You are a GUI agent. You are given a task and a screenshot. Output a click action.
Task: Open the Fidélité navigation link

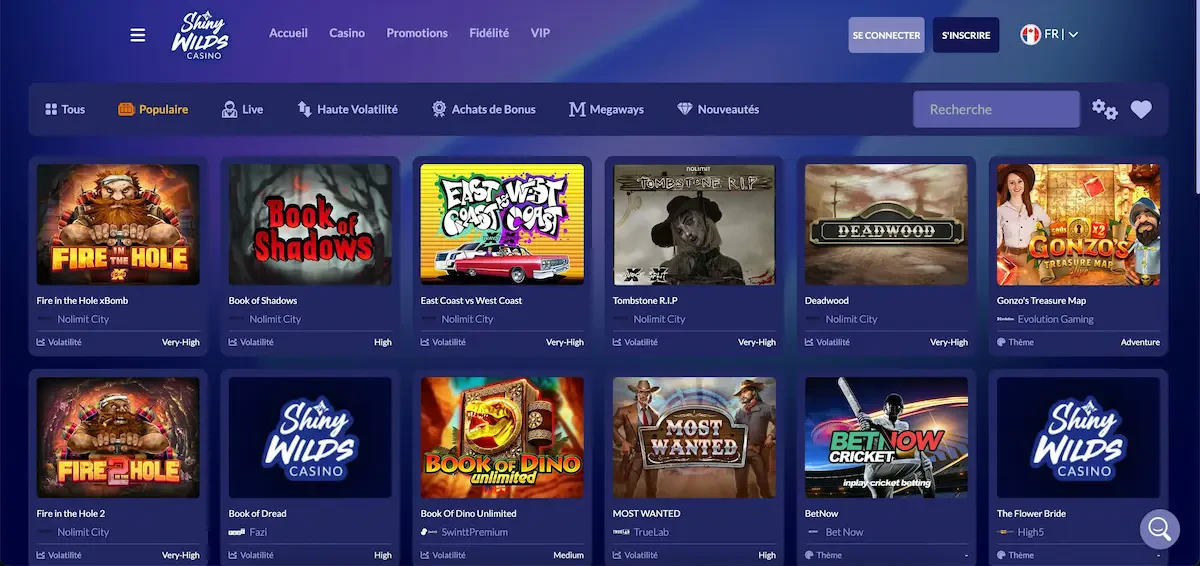click(489, 33)
